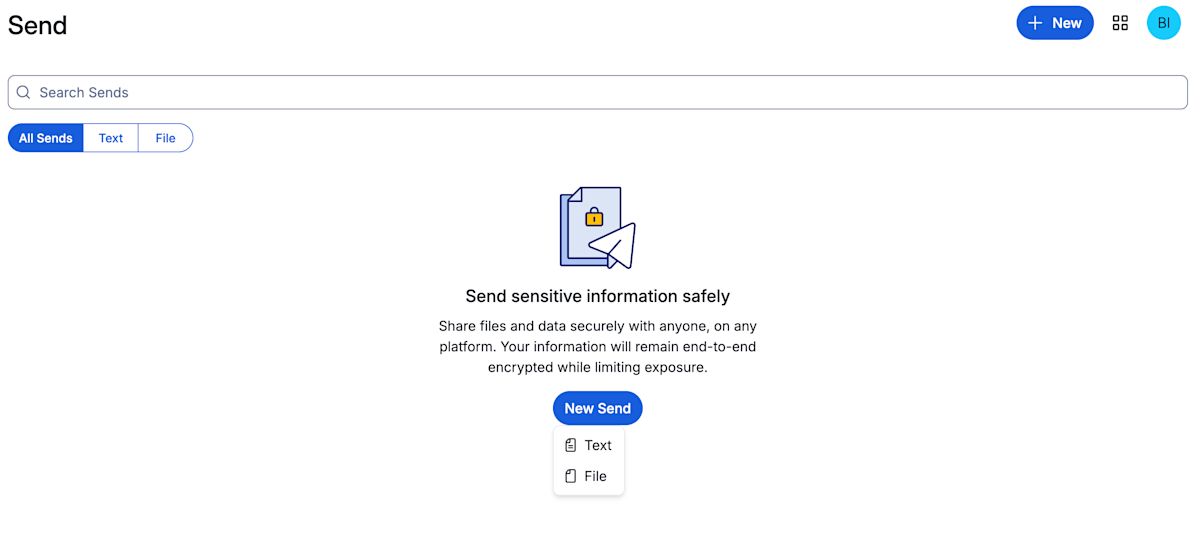Focus the Search Sends field

click(600, 92)
